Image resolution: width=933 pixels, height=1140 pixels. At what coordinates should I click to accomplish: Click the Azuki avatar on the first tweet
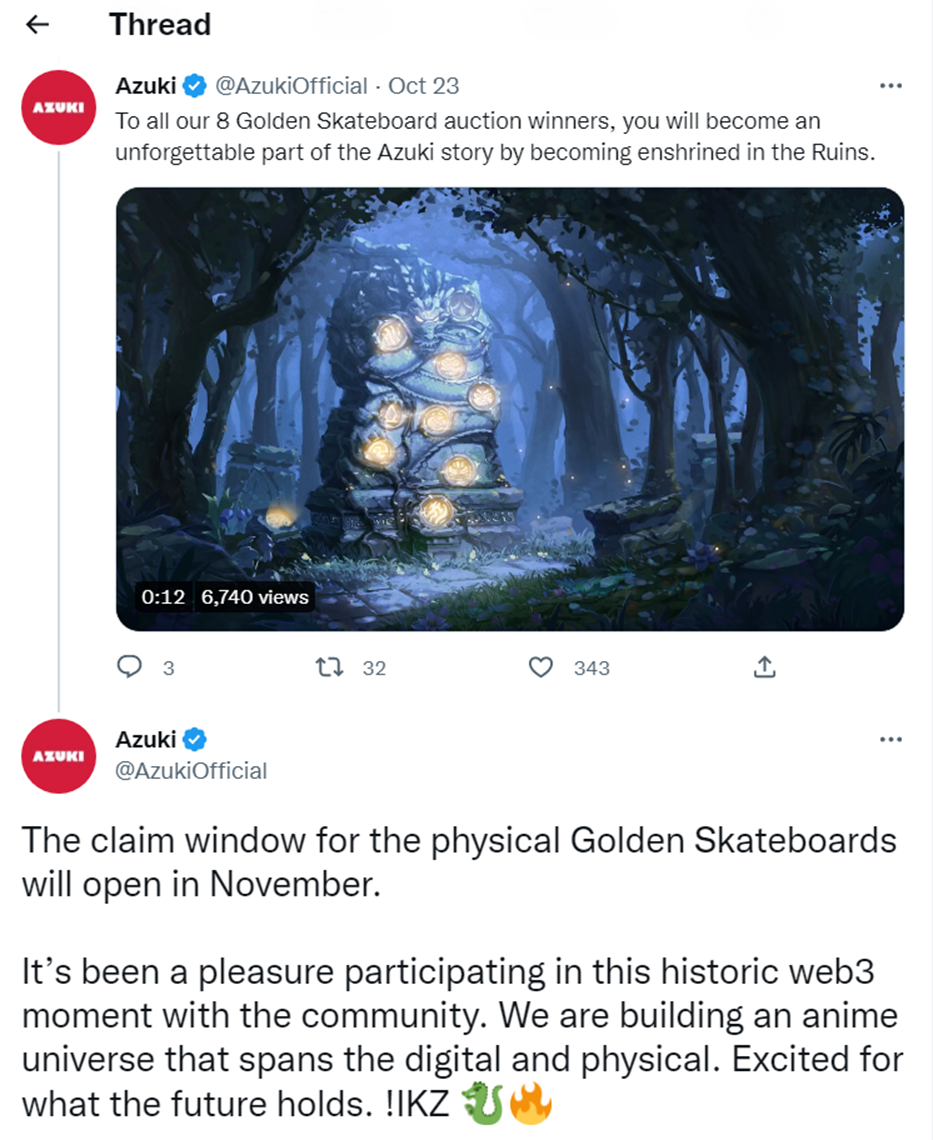click(59, 107)
